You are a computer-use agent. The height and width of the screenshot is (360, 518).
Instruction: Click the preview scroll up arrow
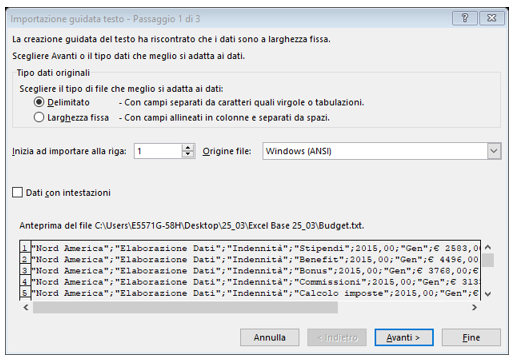pyautogui.click(x=488, y=247)
